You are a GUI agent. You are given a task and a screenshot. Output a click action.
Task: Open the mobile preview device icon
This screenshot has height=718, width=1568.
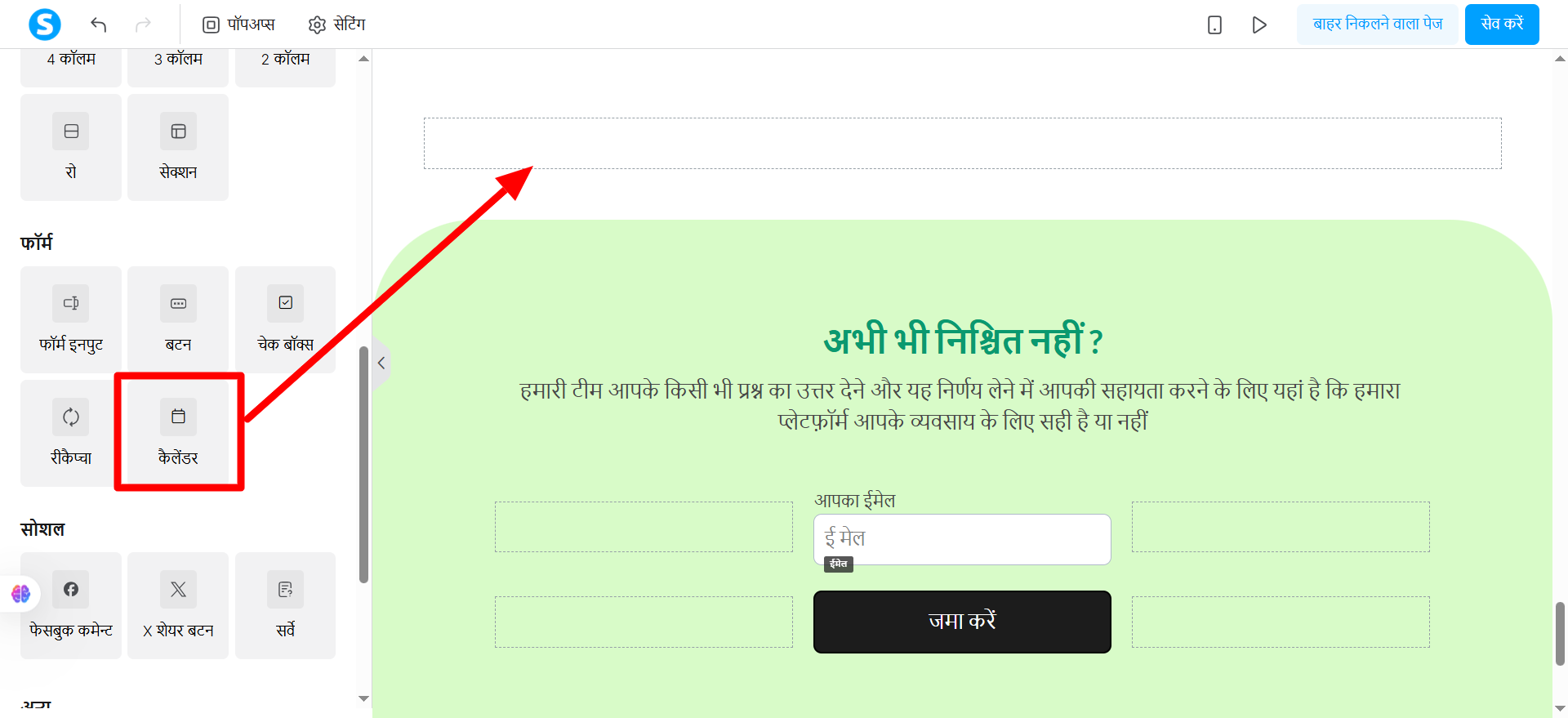click(x=1214, y=25)
